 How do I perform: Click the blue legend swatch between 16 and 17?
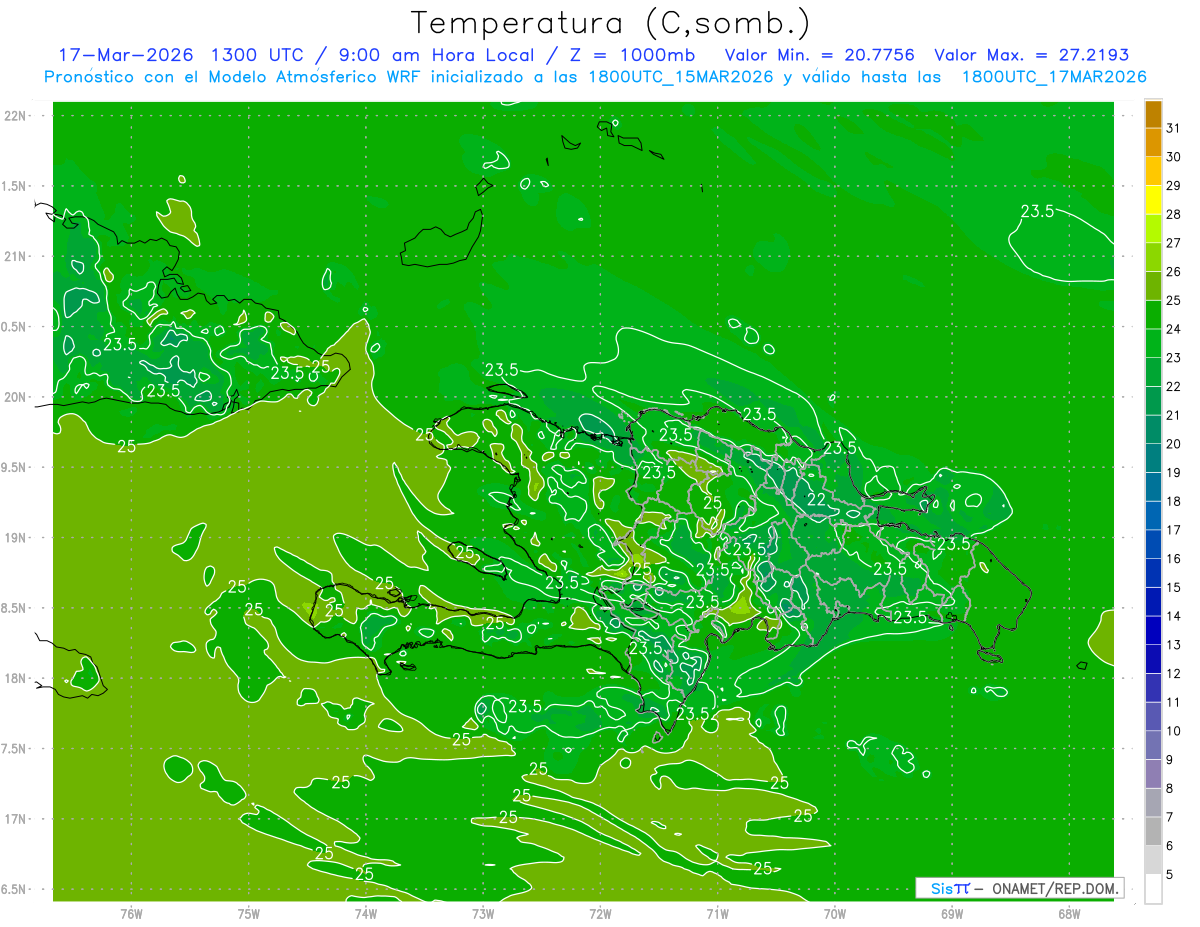[x=1153, y=544]
